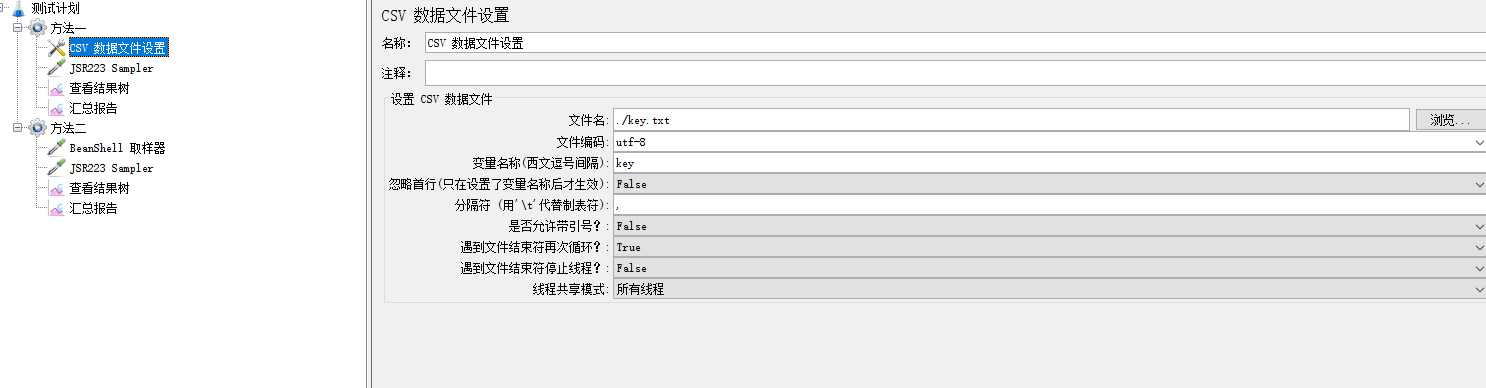Open 遇到文件结束符再次循环 dropdown
The width and height of the screenshot is (1486, 388).
coord(1049,247)
